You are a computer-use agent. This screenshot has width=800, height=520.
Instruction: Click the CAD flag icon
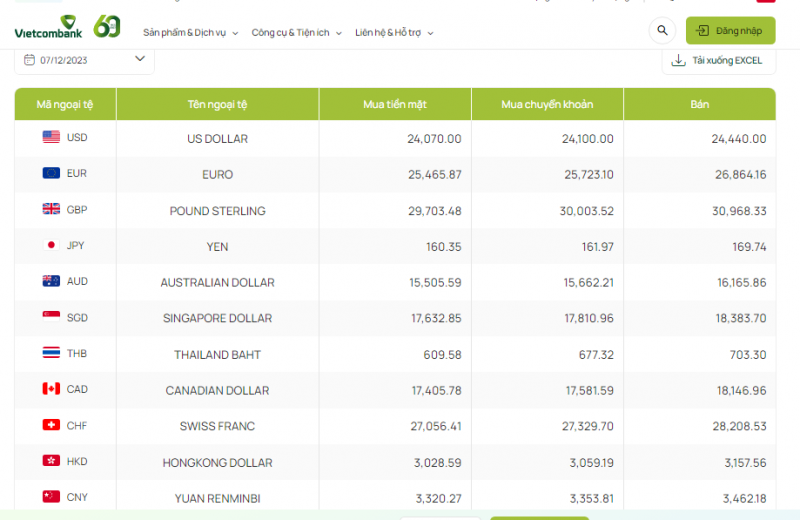[51, 389]
